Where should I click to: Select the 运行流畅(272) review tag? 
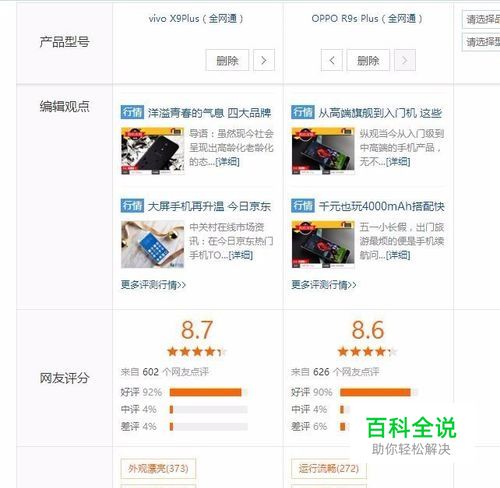pos(329,468)
